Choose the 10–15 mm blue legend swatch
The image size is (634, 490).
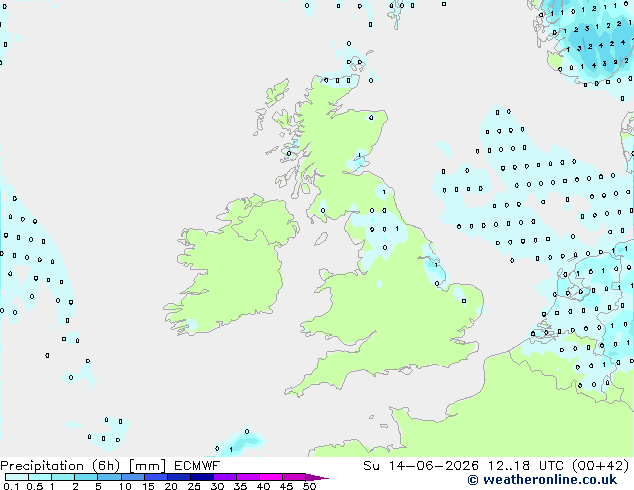click(133, 477)
